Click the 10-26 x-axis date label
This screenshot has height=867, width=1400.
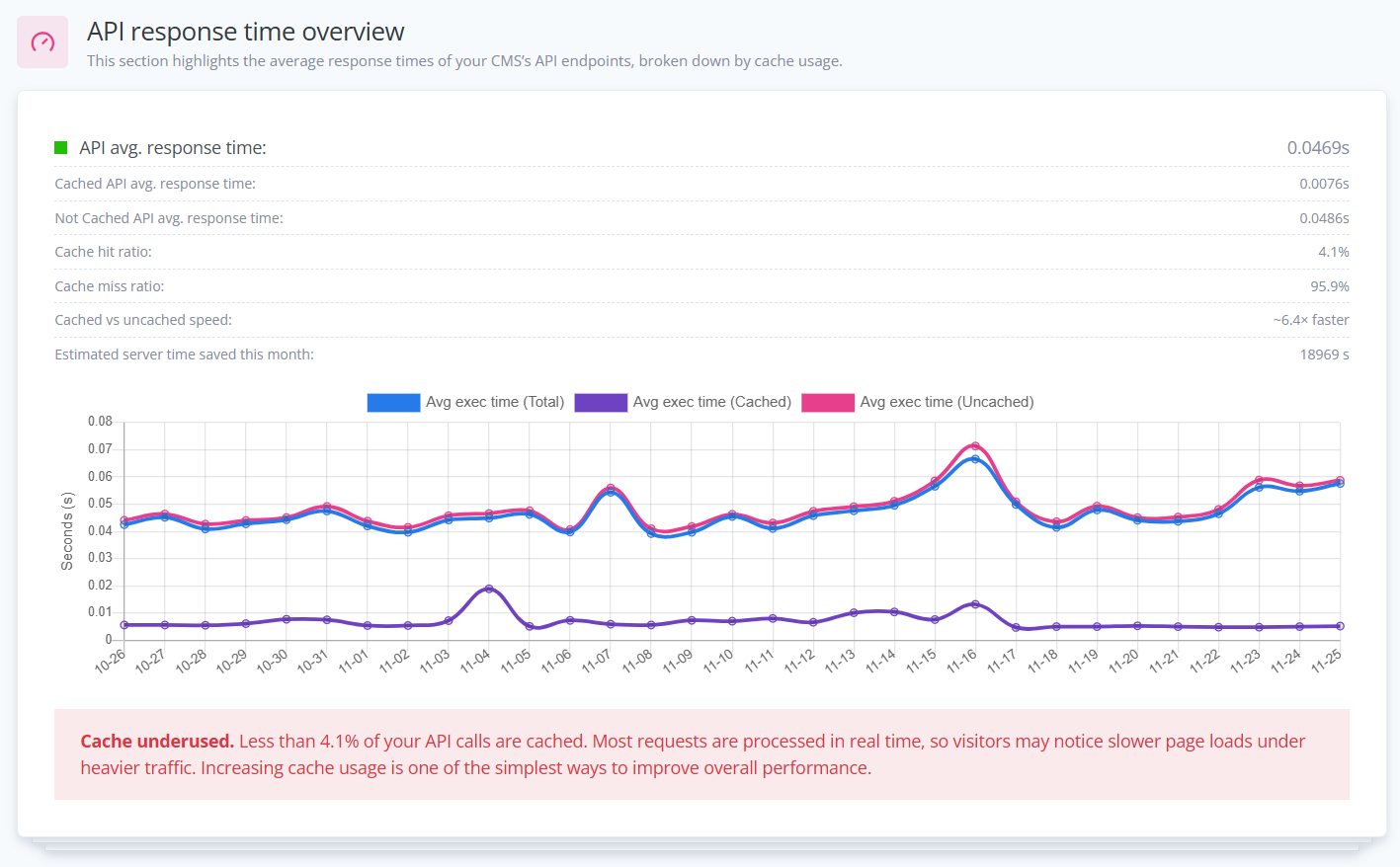pyautogui.click(x=111, y=661)
